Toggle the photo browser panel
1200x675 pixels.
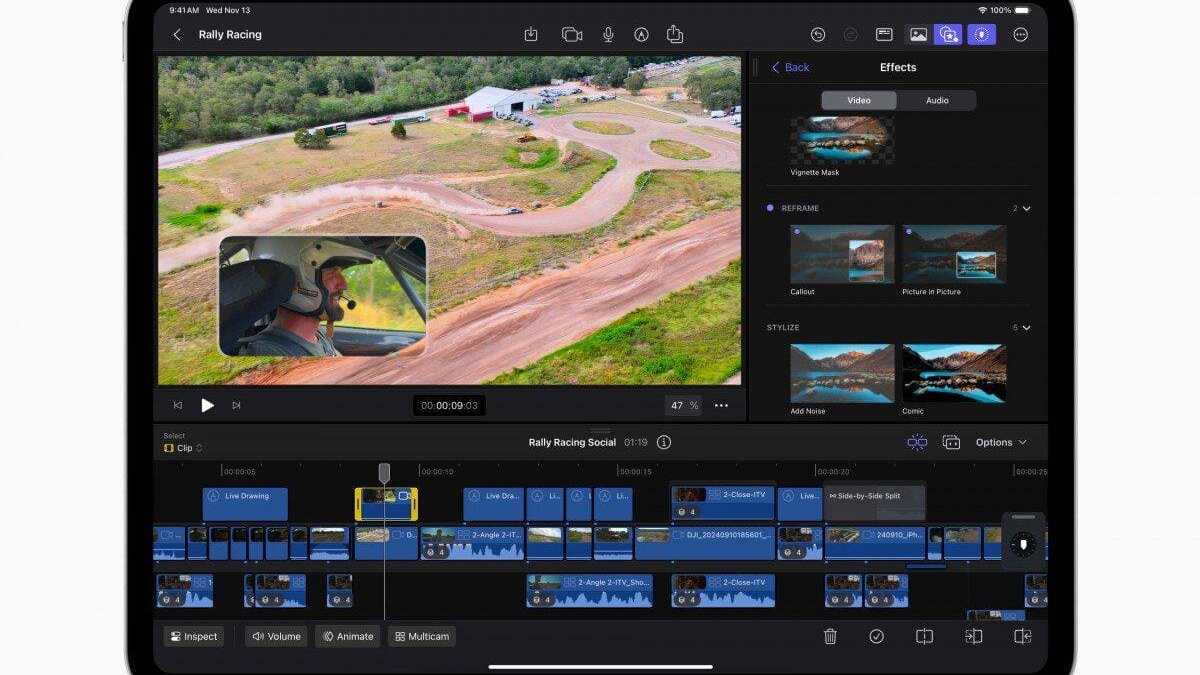pos(917,34)
